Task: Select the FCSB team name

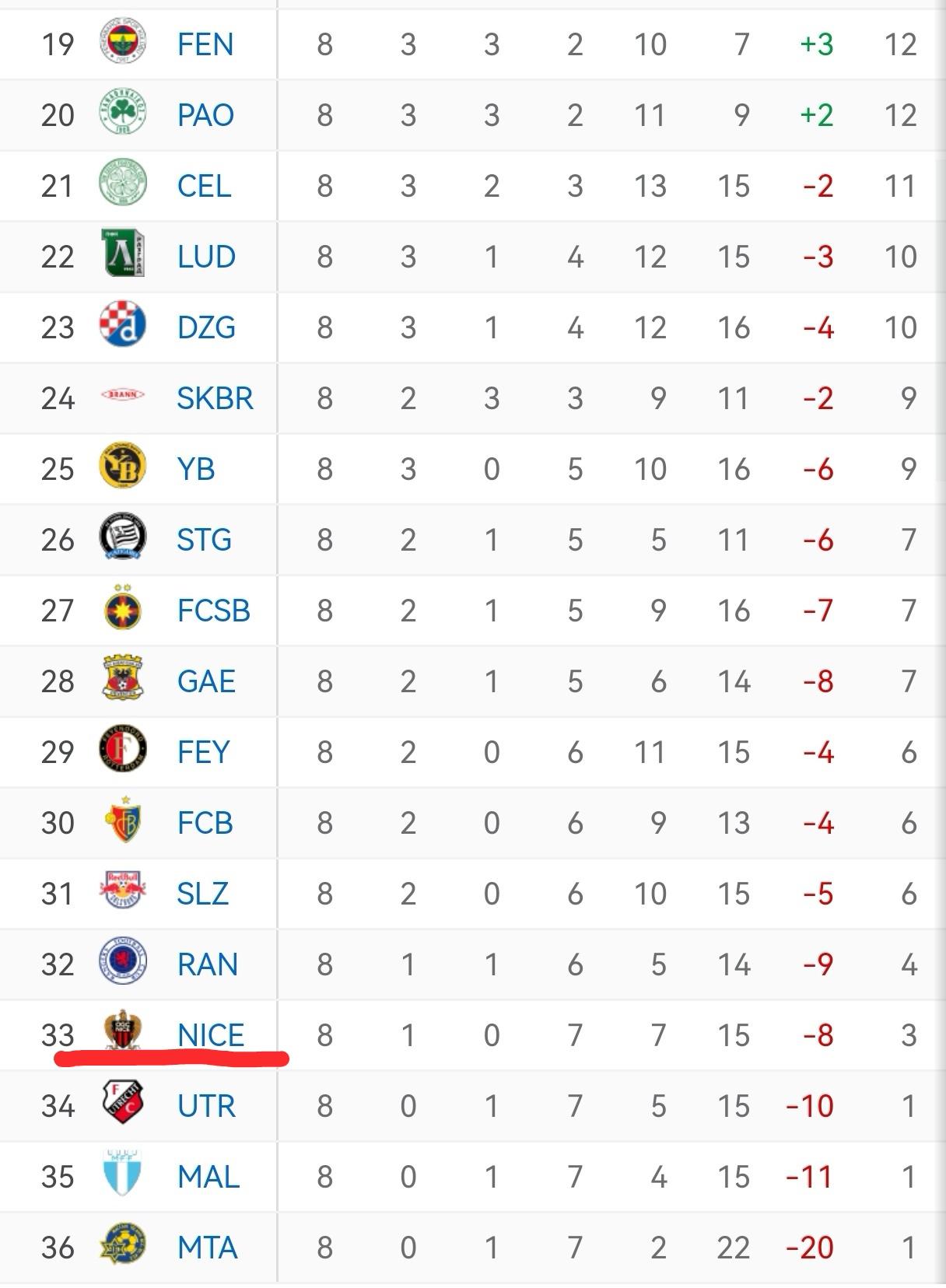Action: pyautogui.click(x=214, y=611)
